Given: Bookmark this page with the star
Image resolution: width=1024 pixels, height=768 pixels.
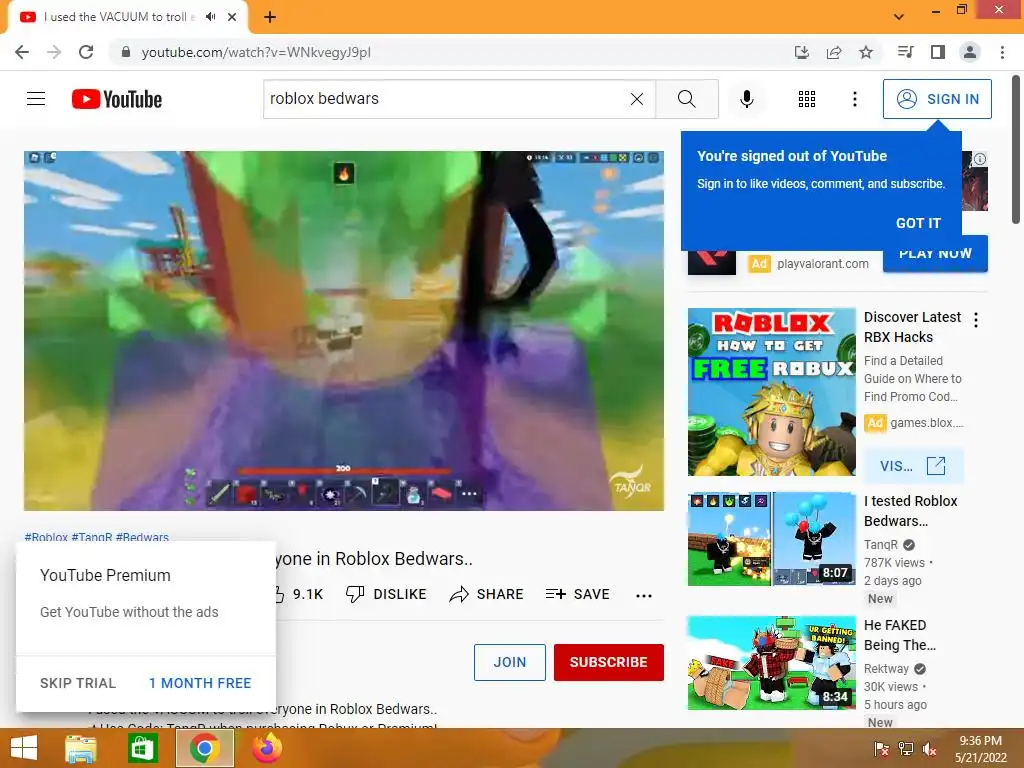Looking at the screenshot, I should pos(866,52).
